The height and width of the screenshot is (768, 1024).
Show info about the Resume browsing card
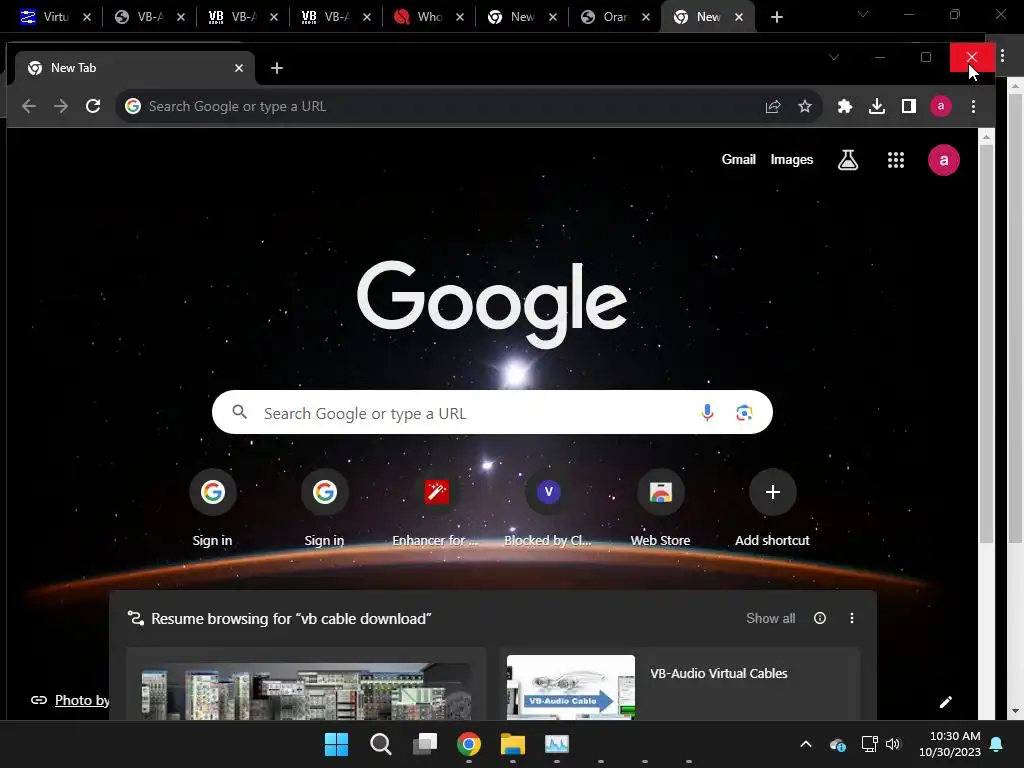(820, 618)
